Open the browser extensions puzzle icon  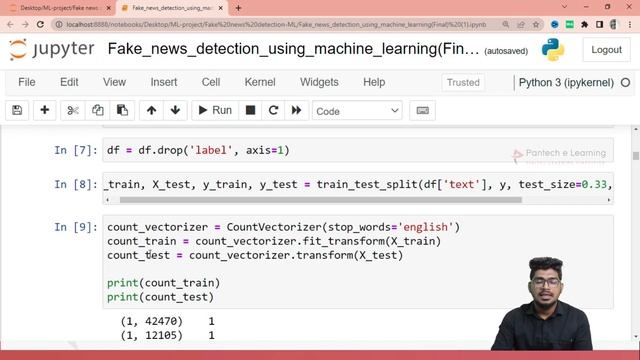point(584,24)
